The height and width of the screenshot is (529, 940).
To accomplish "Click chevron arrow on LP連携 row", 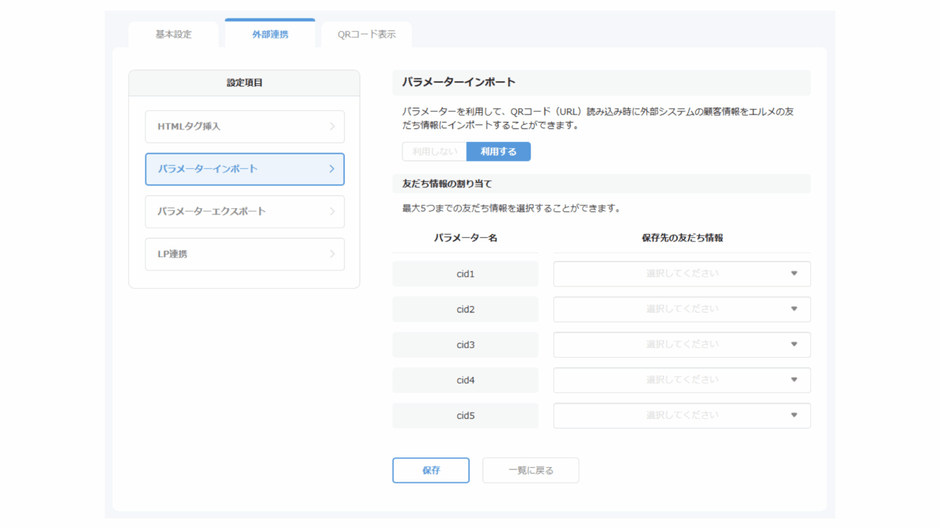I will [332, 254].
